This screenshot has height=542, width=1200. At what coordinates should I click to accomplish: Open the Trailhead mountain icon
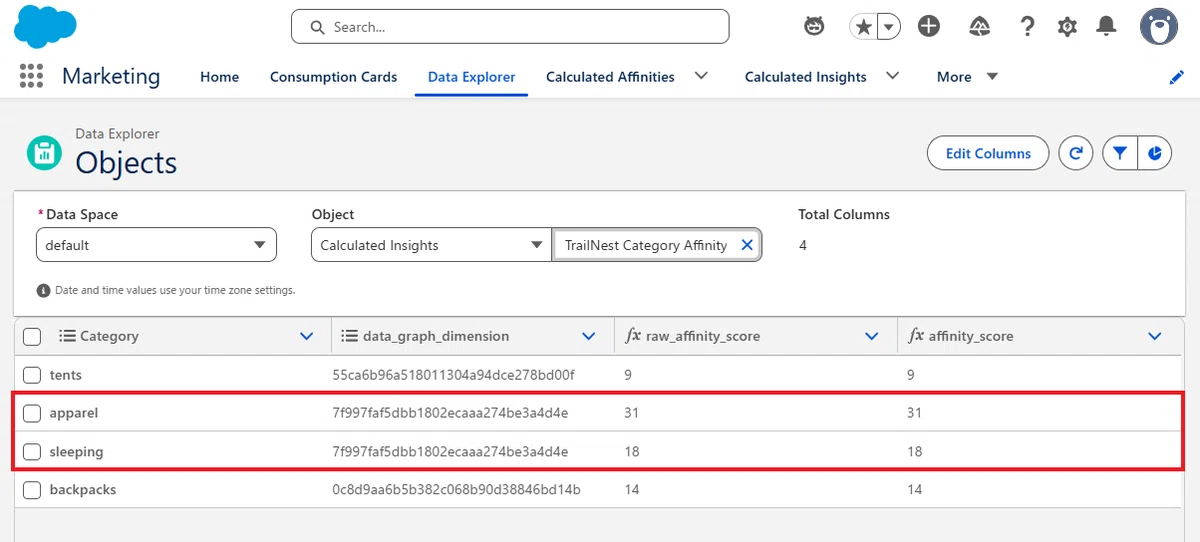[x=980, y=27]
